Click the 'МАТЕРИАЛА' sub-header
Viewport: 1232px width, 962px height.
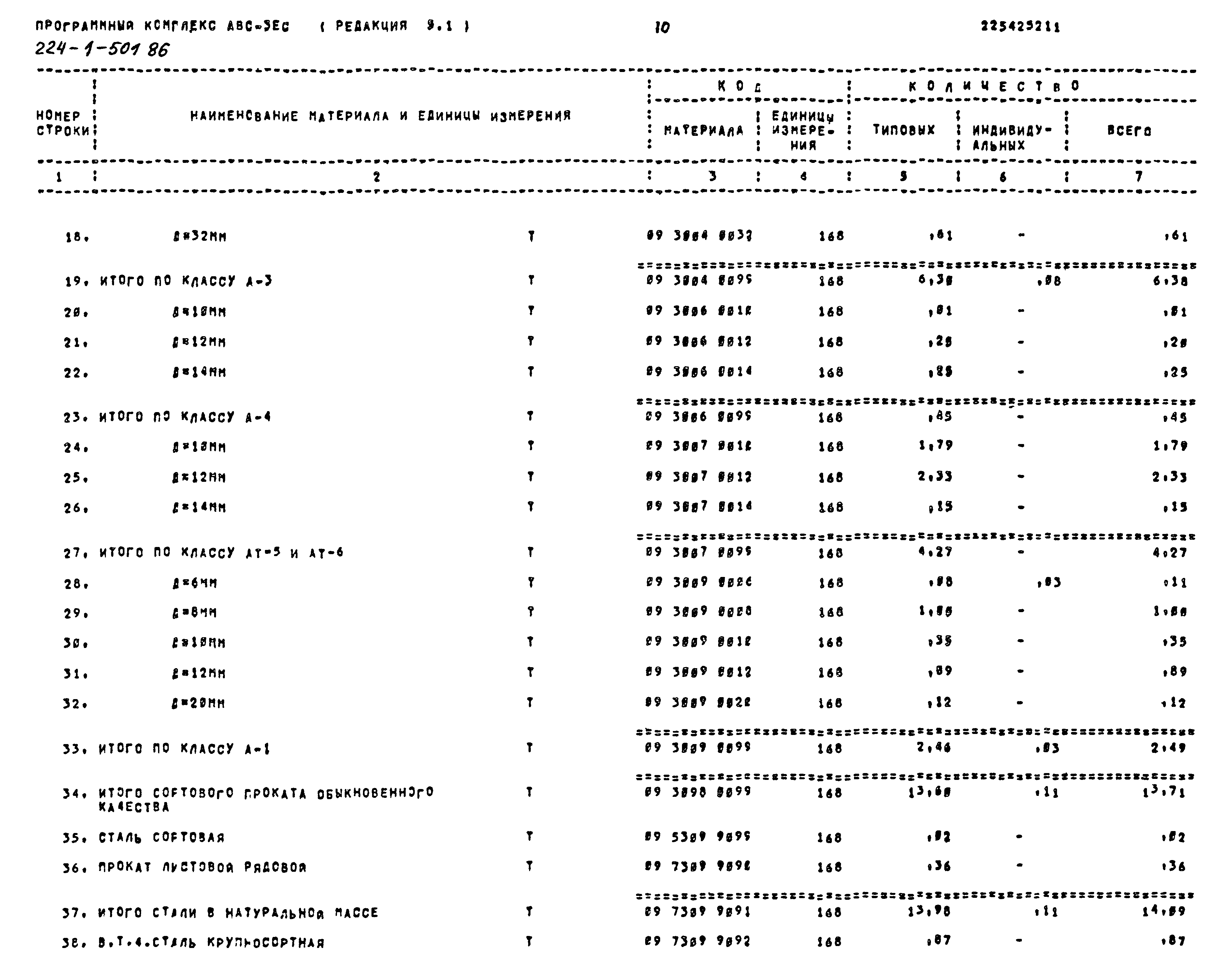coord(704,131)
